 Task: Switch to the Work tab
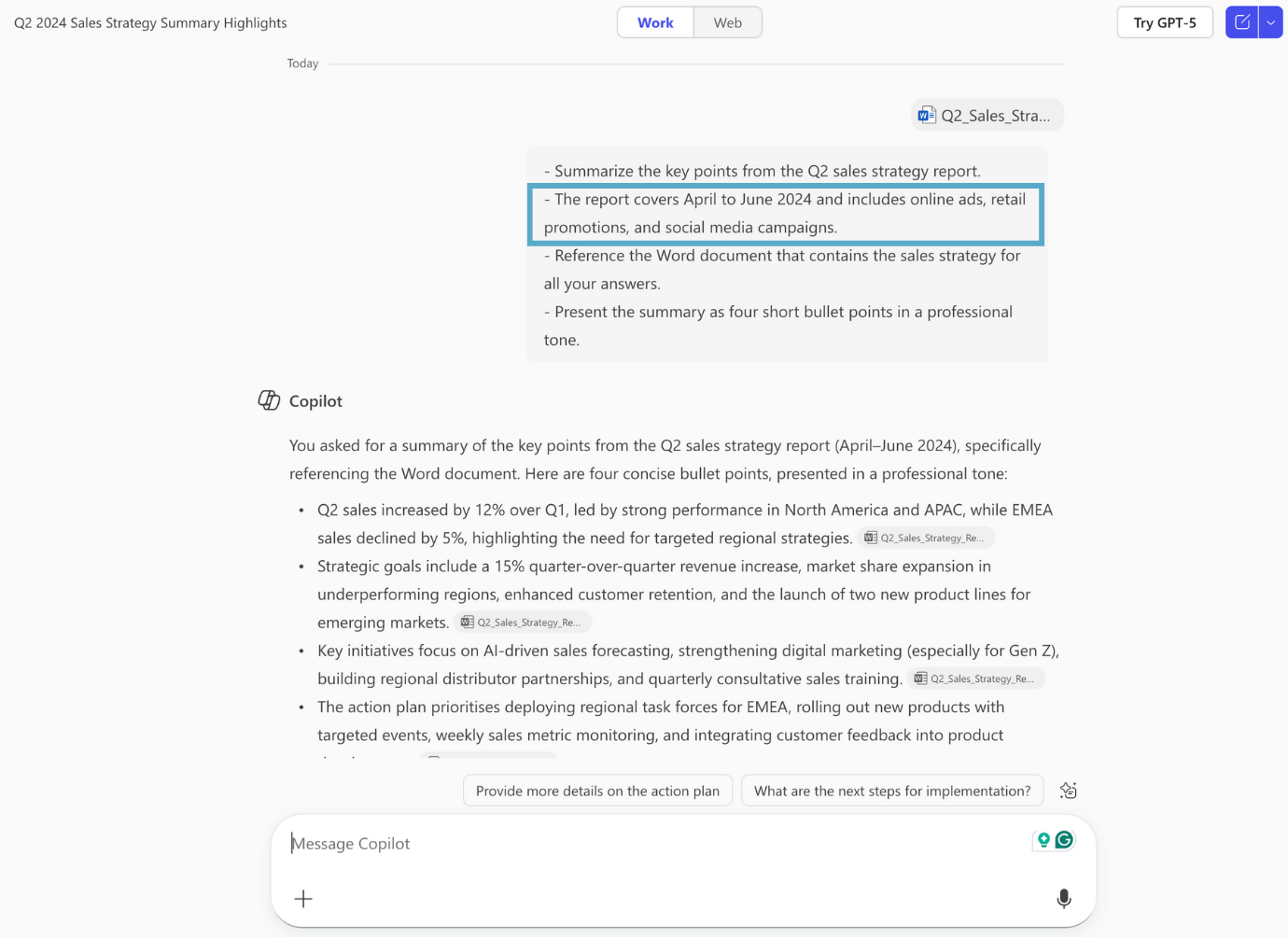[655, 22]
